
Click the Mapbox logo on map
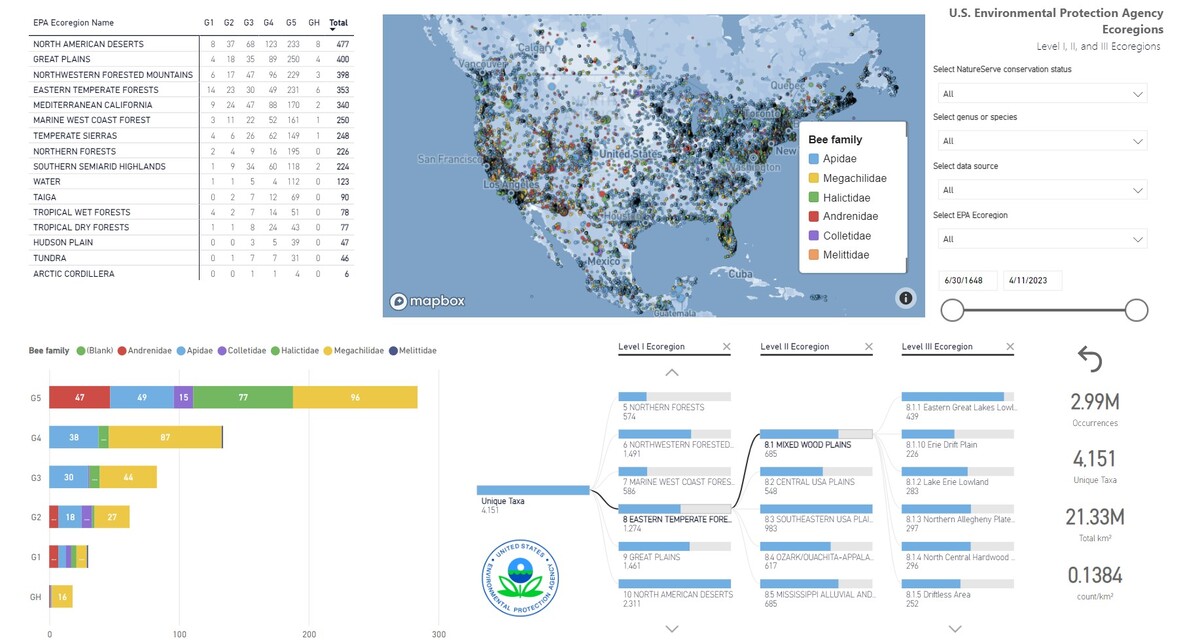[427, 301]
